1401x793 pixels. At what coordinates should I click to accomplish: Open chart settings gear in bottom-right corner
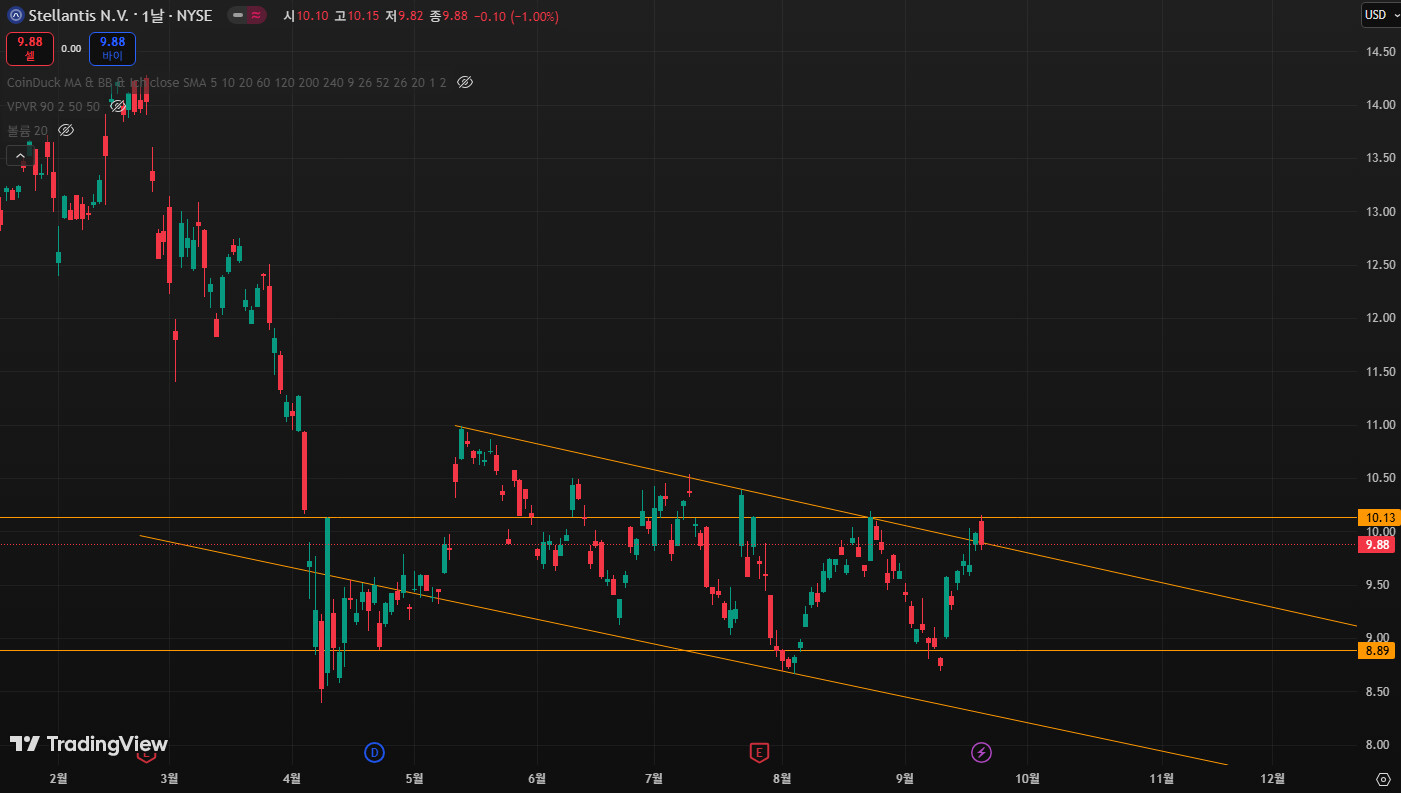[x=1383, y=779]
